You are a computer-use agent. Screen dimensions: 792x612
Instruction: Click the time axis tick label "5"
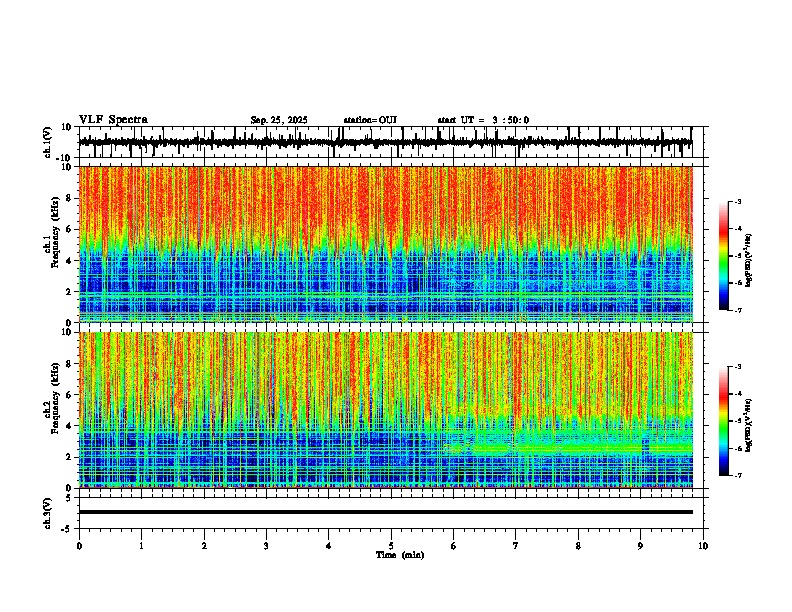click(x=391, y=546)
